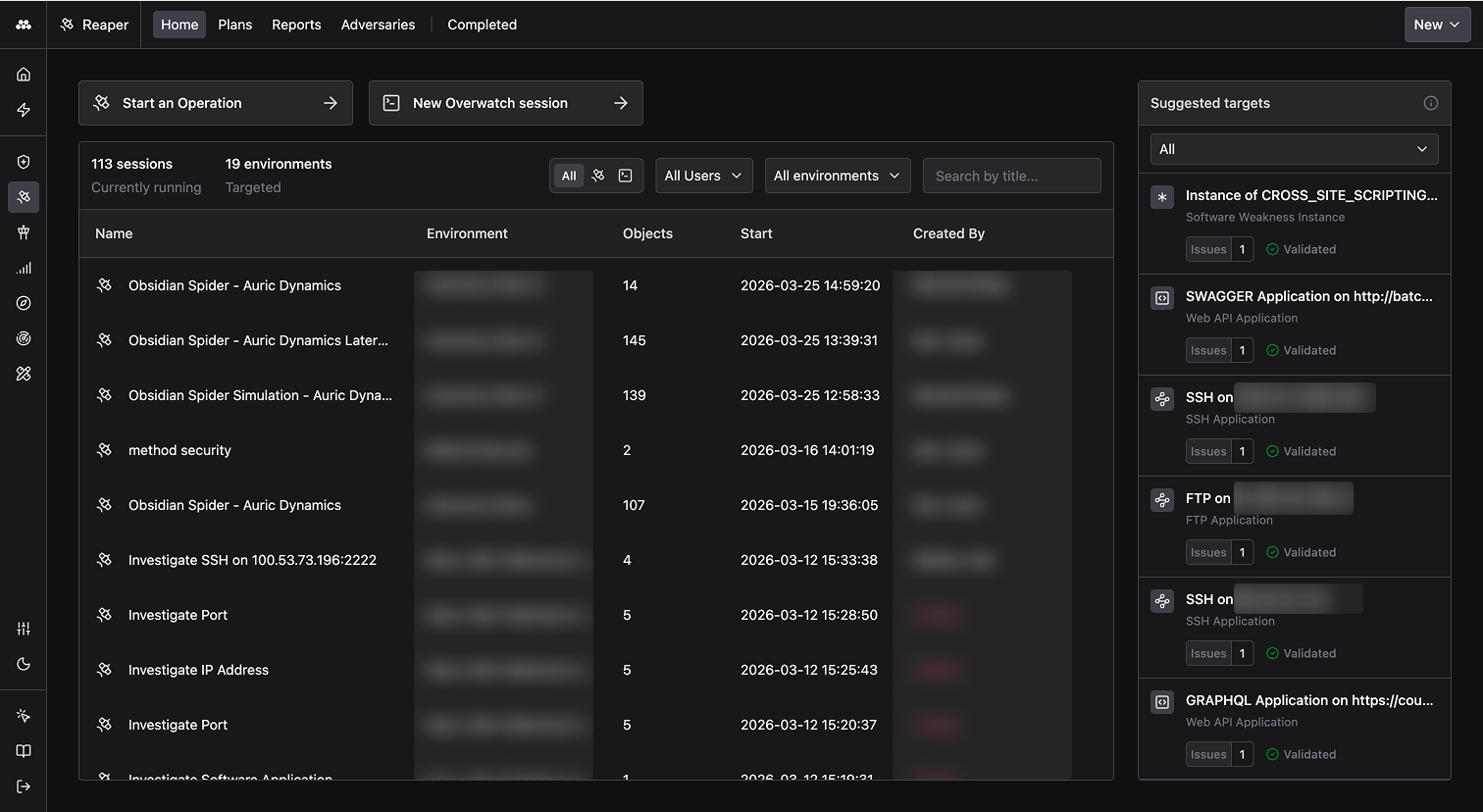This screenshot has height=812, width=1483.
Task: Switch session filter to All
Action: [569, 176]
